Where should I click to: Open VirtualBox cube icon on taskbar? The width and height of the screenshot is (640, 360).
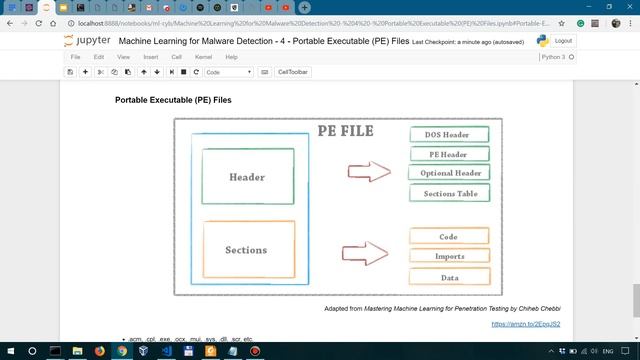[x=144, y=351]
